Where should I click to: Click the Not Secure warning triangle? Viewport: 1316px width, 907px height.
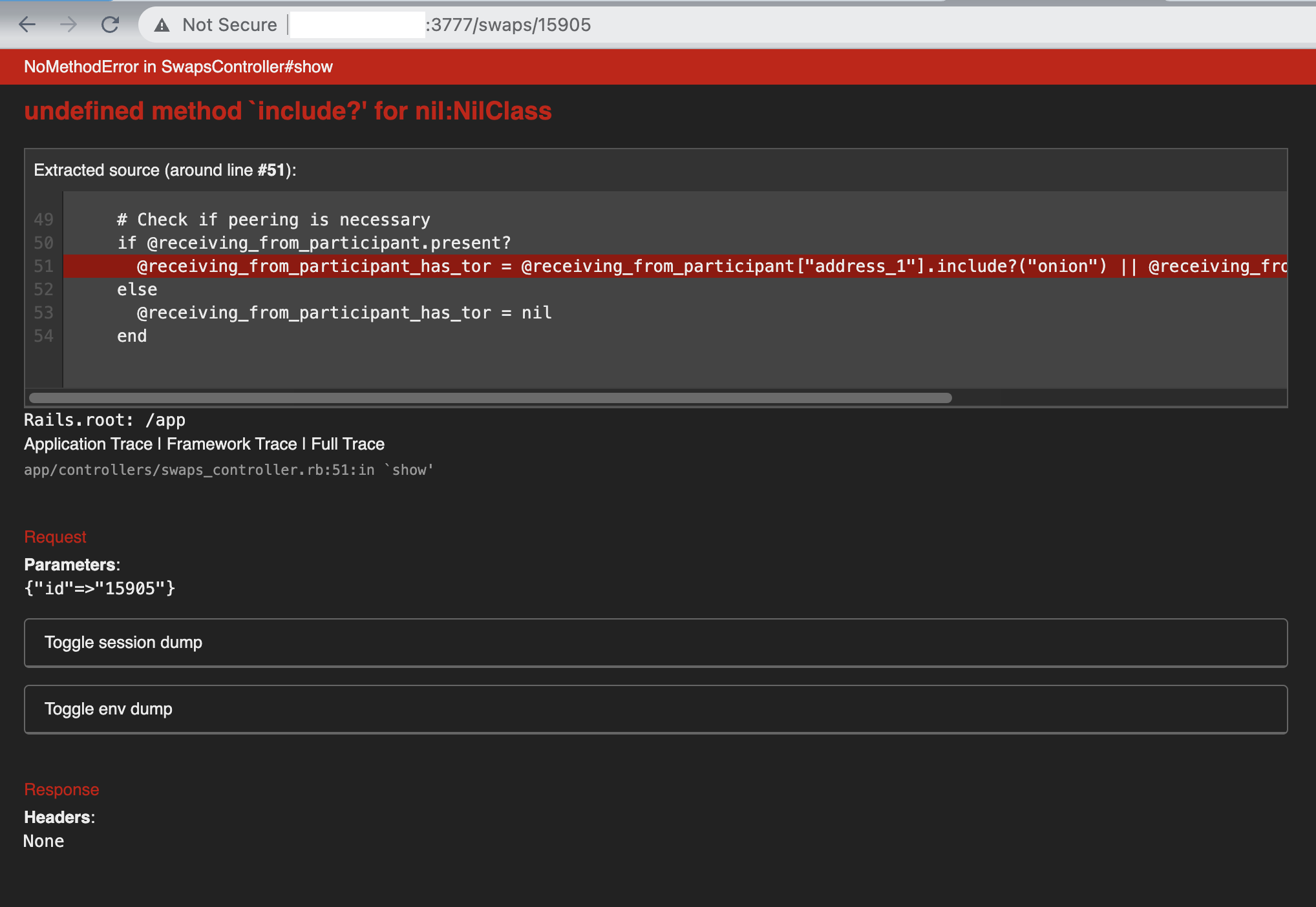click(162, 25)
